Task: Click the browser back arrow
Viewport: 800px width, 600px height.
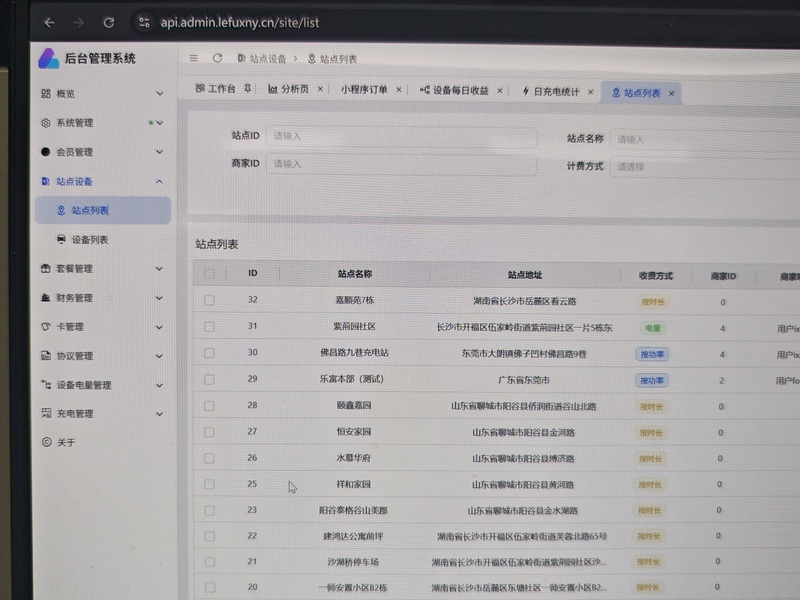Action: click(49, 22)
